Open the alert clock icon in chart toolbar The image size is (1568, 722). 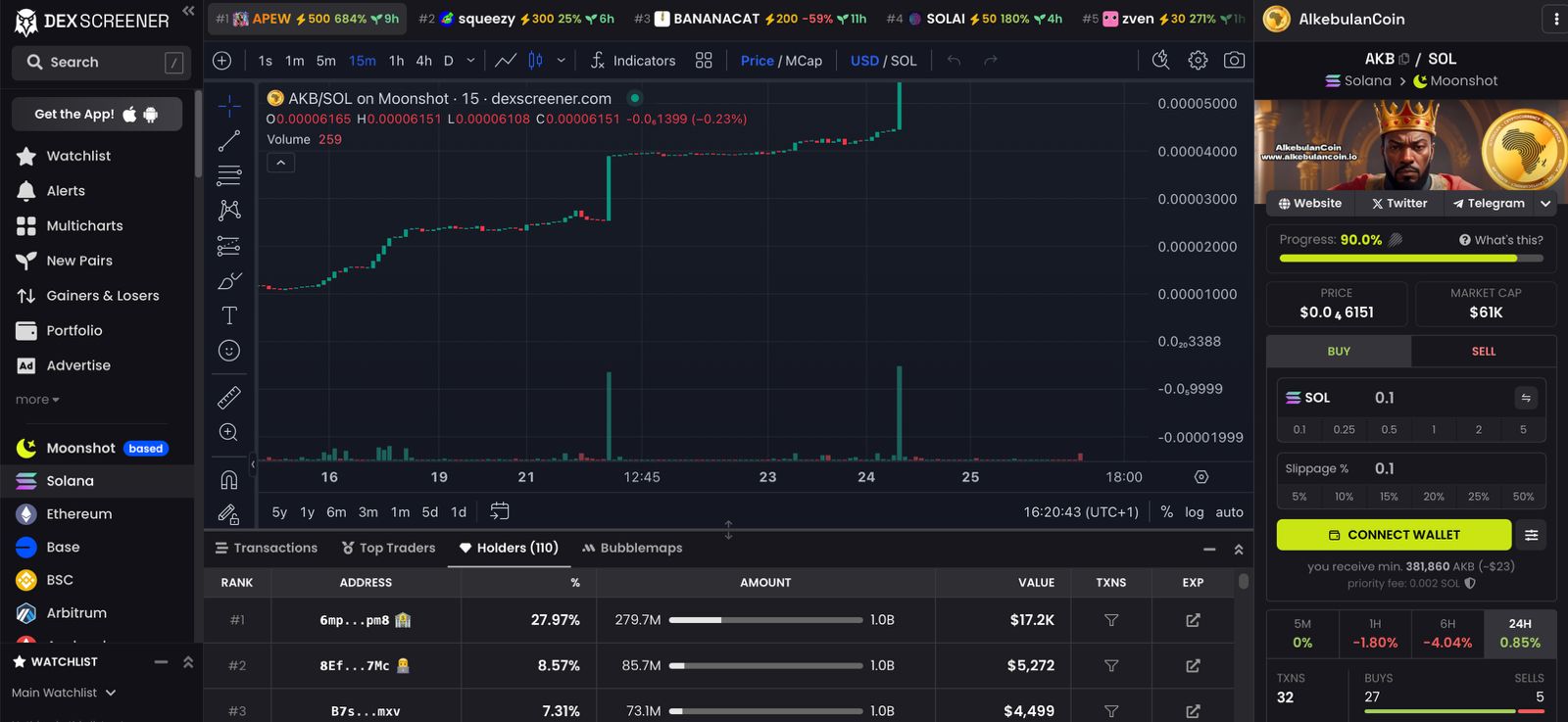(x=1160, y=61)
